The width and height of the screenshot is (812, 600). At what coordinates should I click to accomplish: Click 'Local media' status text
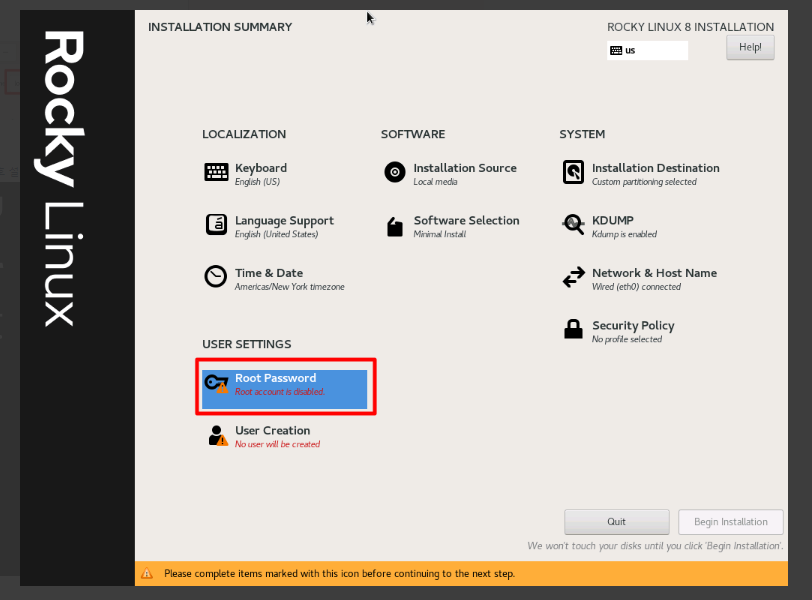[436, 182]
